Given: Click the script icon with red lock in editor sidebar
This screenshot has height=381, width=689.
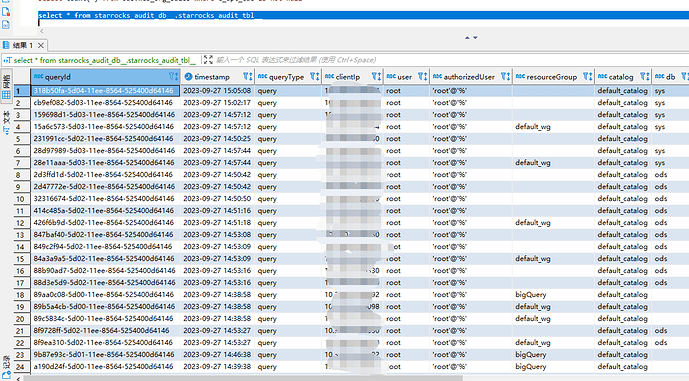Looking at the screenshot, I should pos(6,12).
